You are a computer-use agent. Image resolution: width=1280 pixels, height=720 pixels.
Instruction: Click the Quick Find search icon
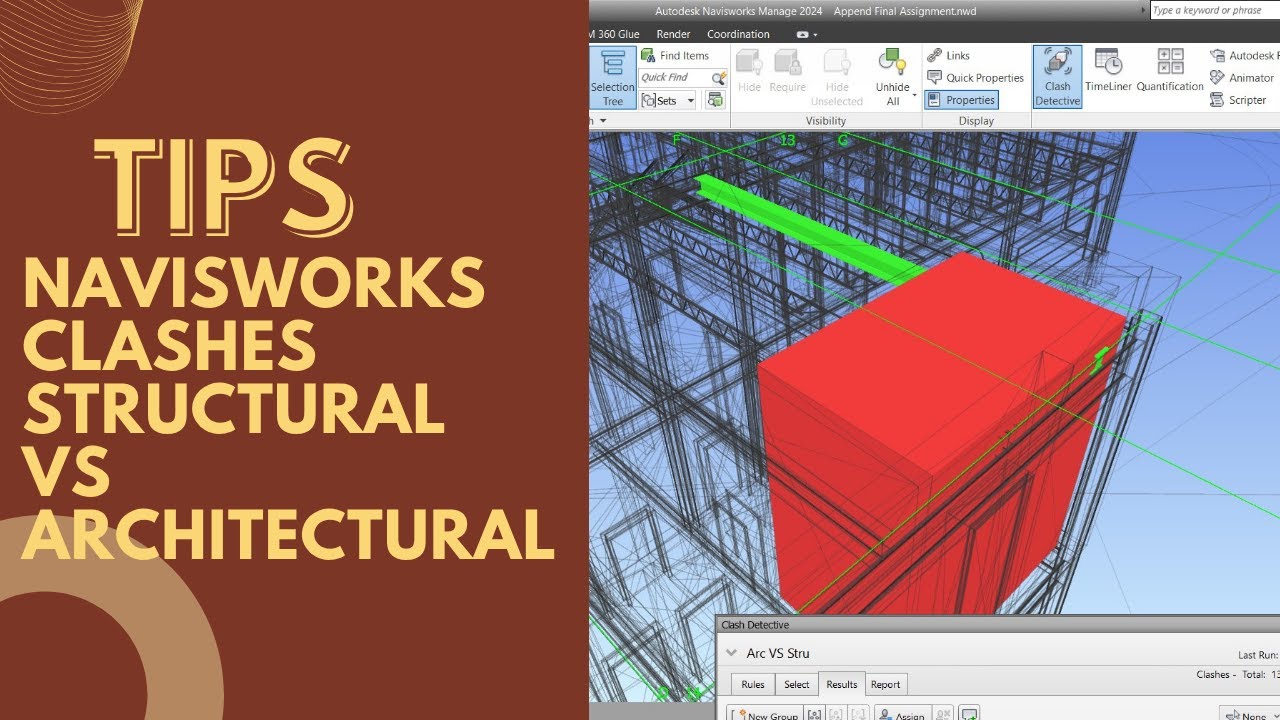point(718,78)
